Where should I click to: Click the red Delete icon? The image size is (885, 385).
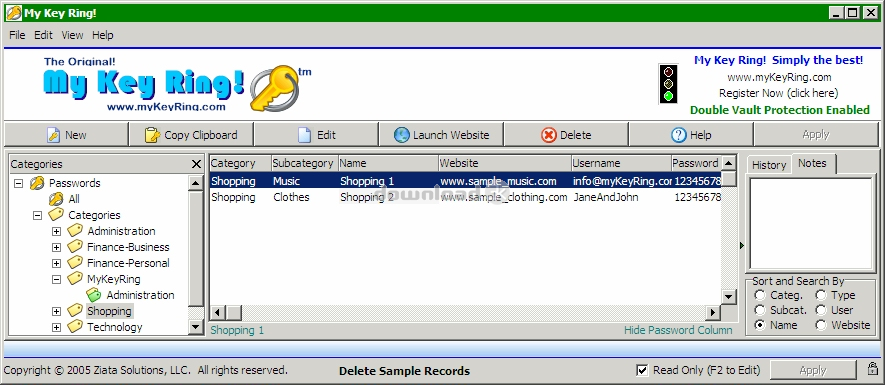(x=549, y=135)
